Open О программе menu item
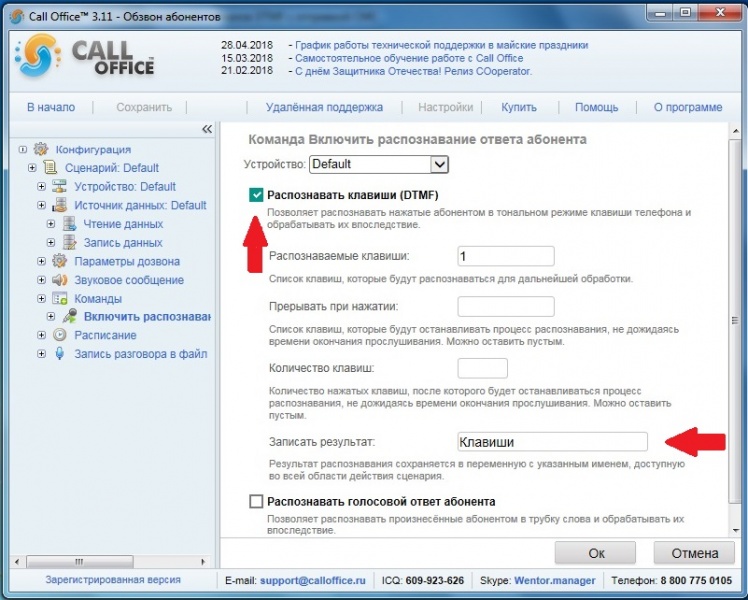 coord(688,107)
